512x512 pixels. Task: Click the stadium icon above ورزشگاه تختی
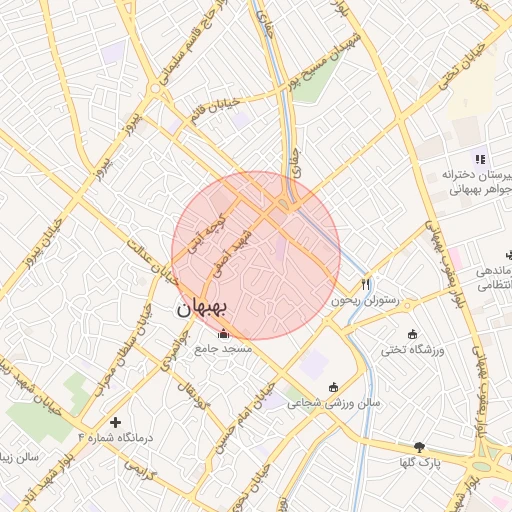click(x=413, y=334)
